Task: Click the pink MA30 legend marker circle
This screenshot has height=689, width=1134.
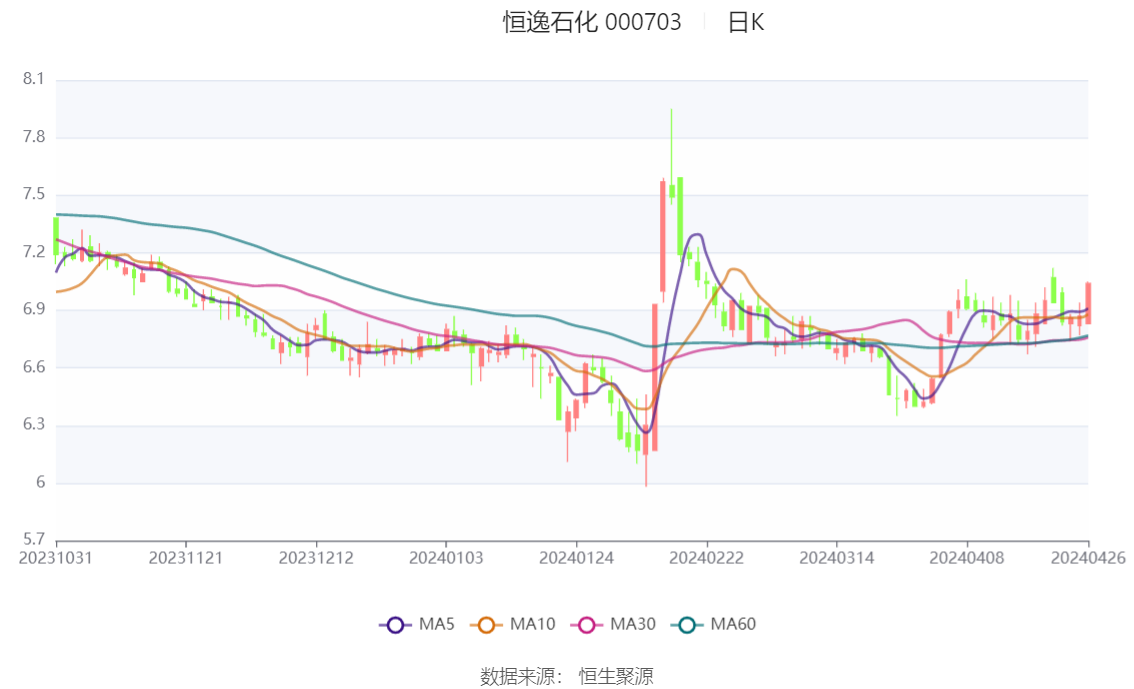Action: (587, 625)
